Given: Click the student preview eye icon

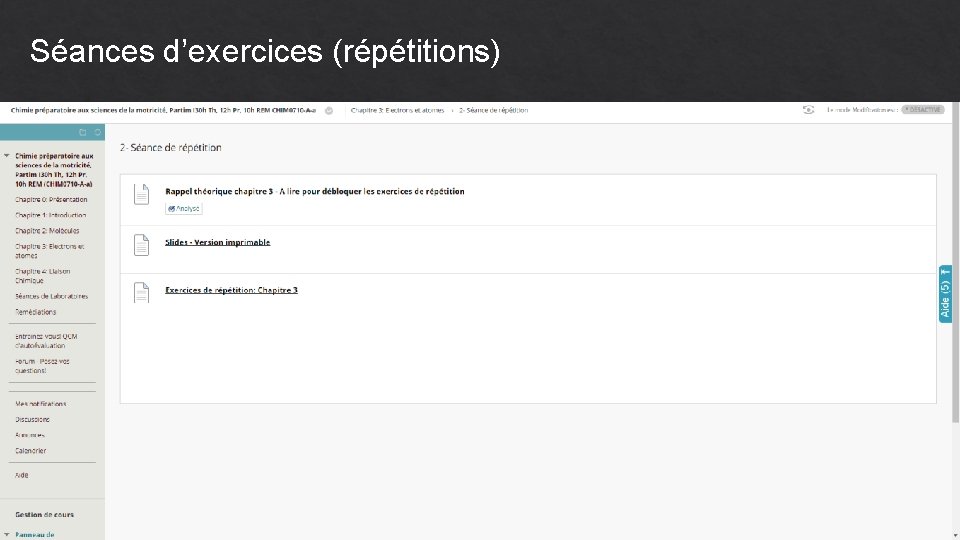Looking at the screenshot, I should click(x=808, y=110).
